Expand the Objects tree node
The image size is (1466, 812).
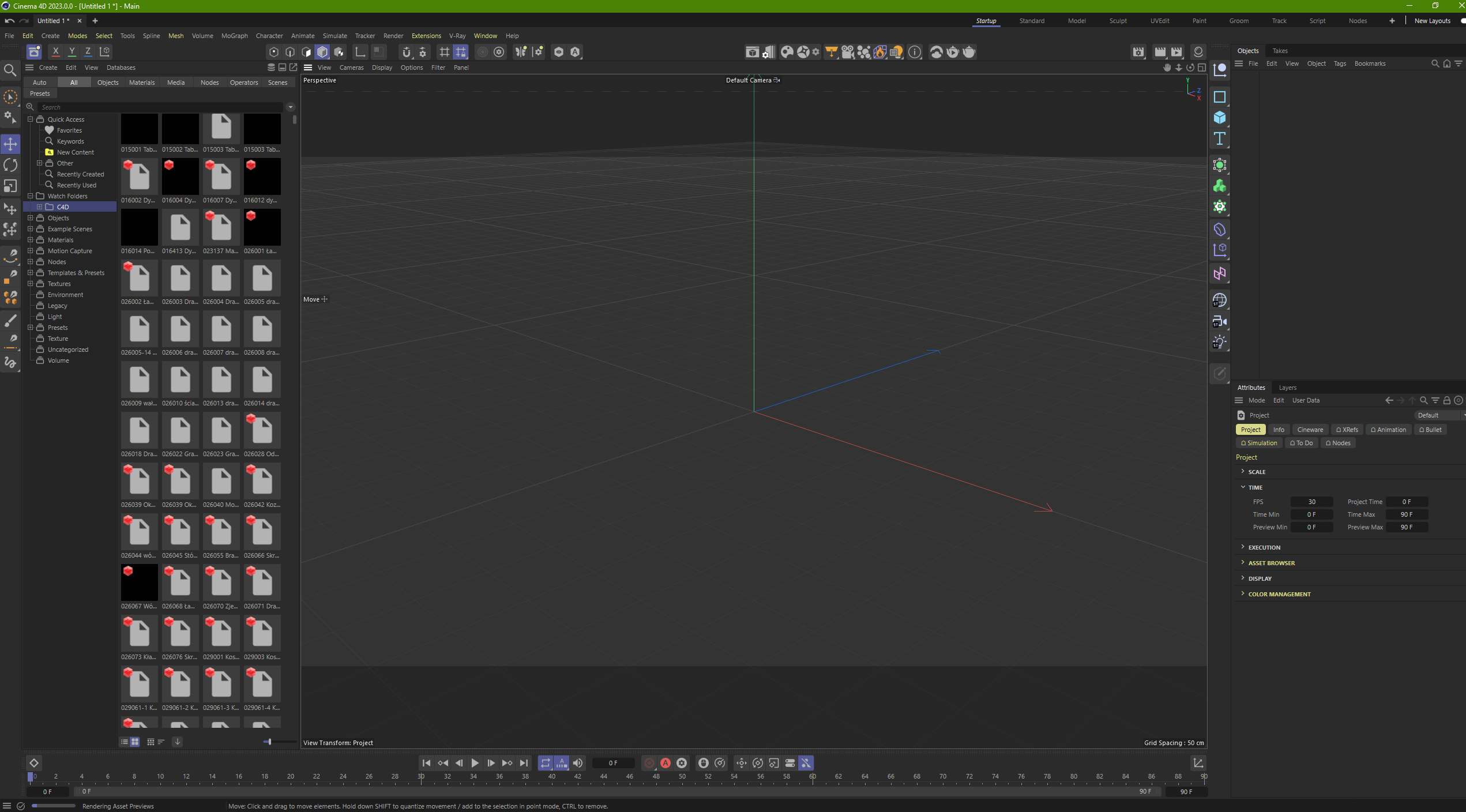click(x=30, y=218)
